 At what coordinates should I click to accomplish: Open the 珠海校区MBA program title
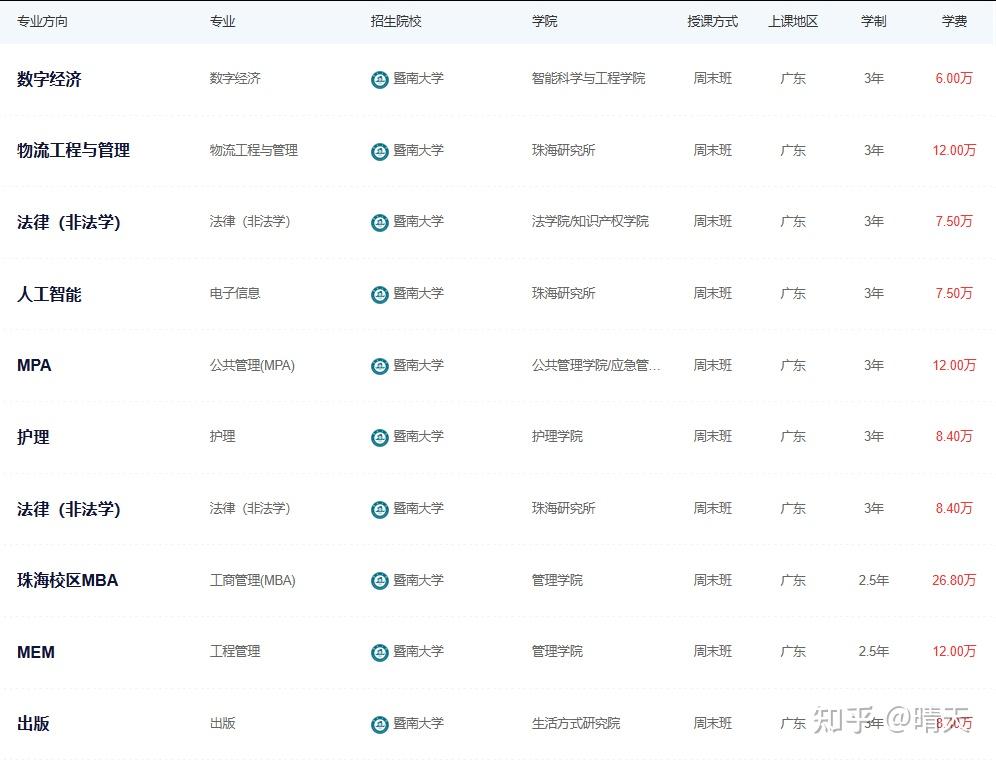[x=67, y=580]
